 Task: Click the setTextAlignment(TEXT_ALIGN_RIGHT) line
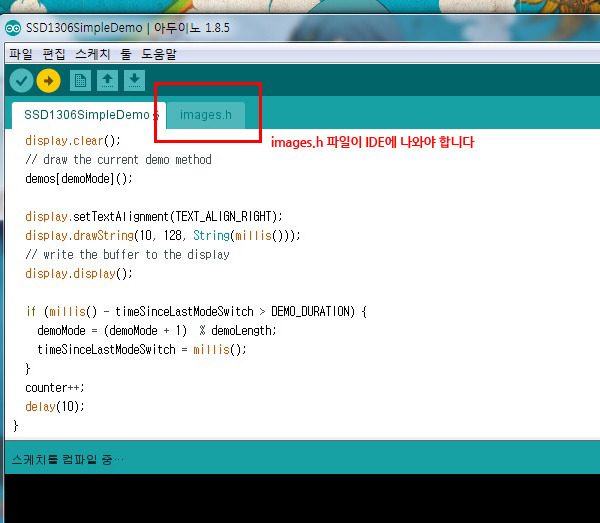click(154, 217)
